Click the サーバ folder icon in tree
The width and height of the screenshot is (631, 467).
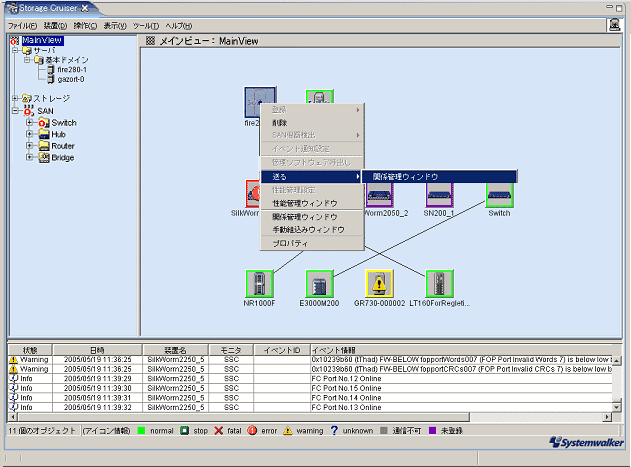pyautogui.click(x=27, y=50)
